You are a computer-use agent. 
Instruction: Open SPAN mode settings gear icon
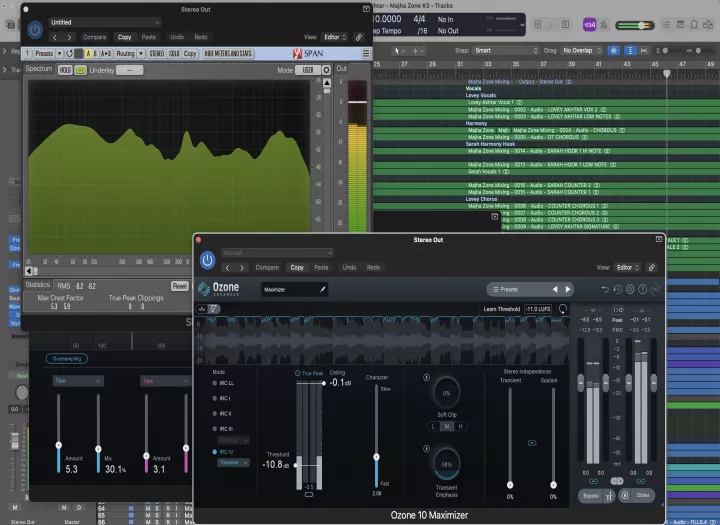[x=326, y=70]
